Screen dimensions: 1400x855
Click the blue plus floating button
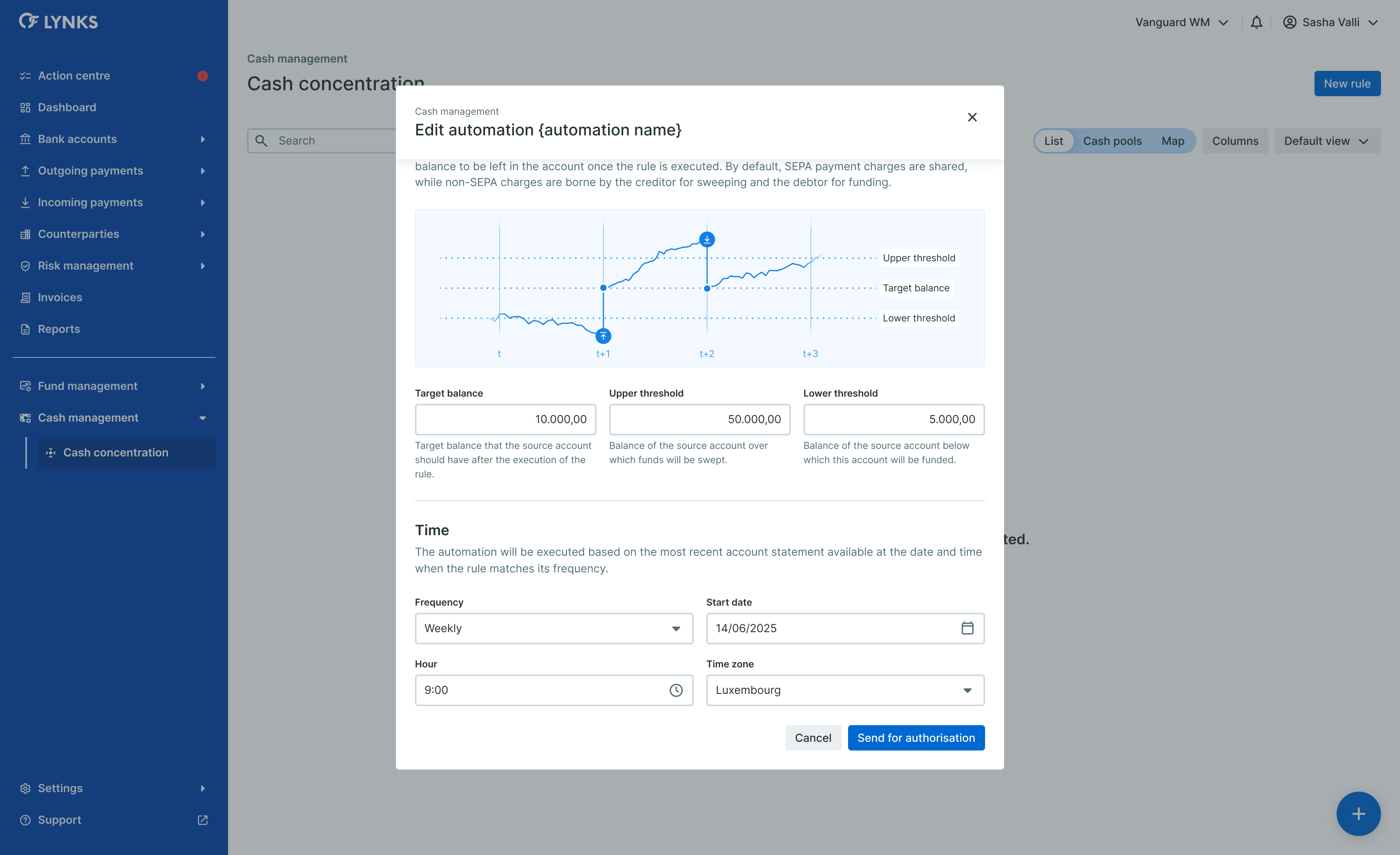1358,813
